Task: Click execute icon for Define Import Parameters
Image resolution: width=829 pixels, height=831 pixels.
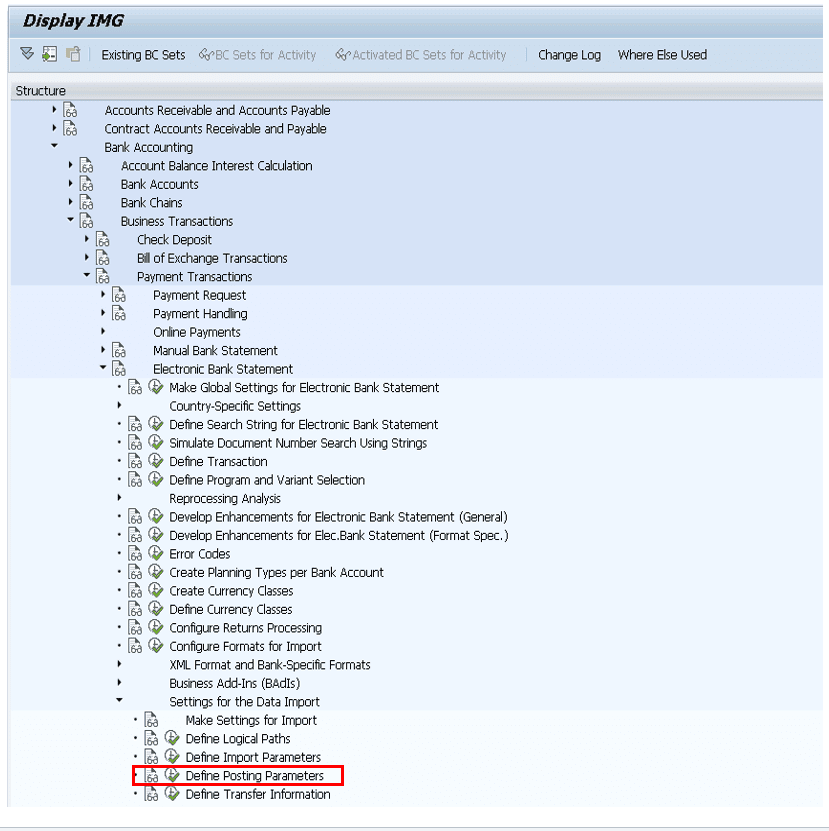Action: [x=172, y=757]
